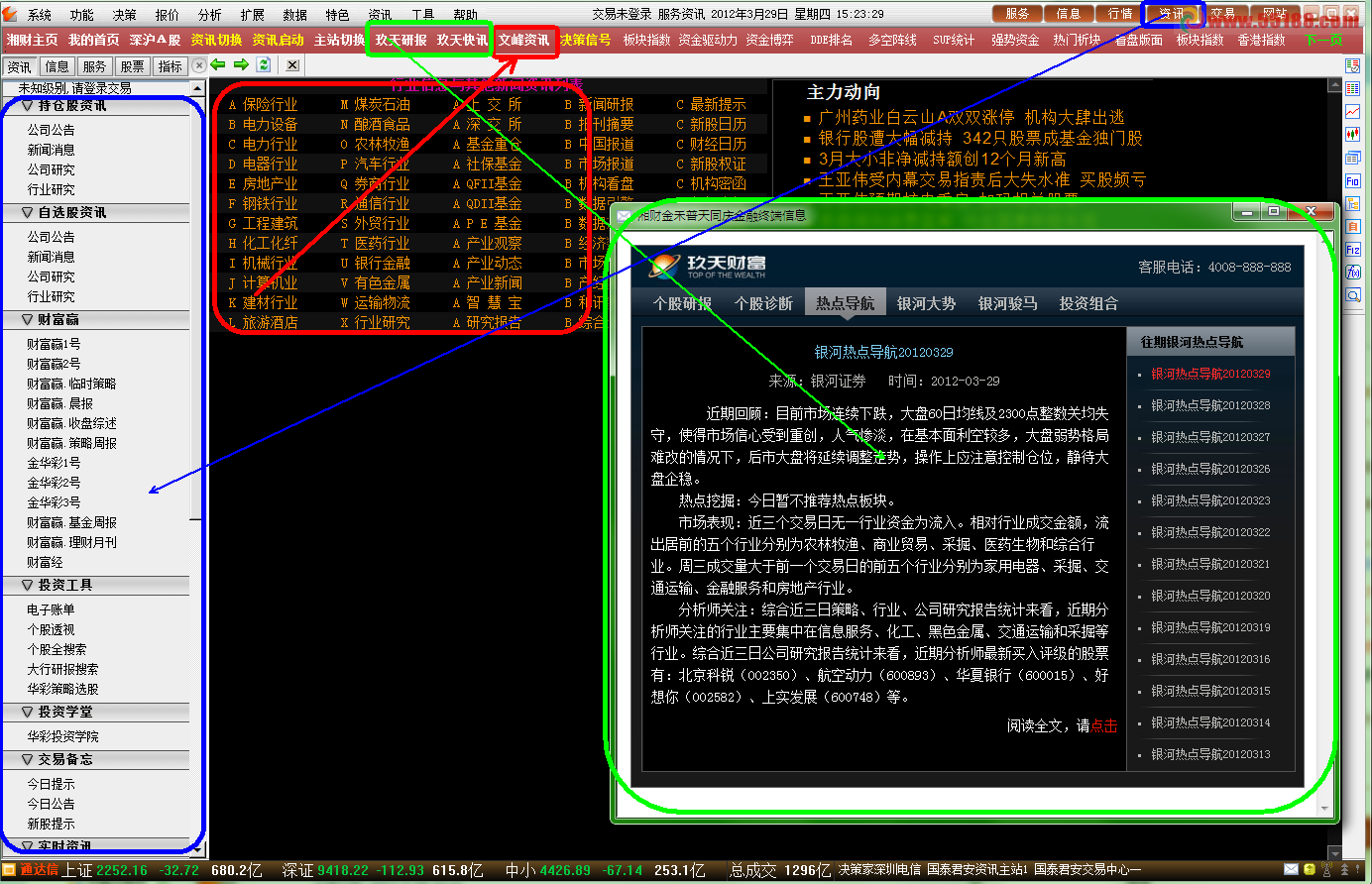Click the green back arrow icon
1372x884 pixels.
[217, 64]
